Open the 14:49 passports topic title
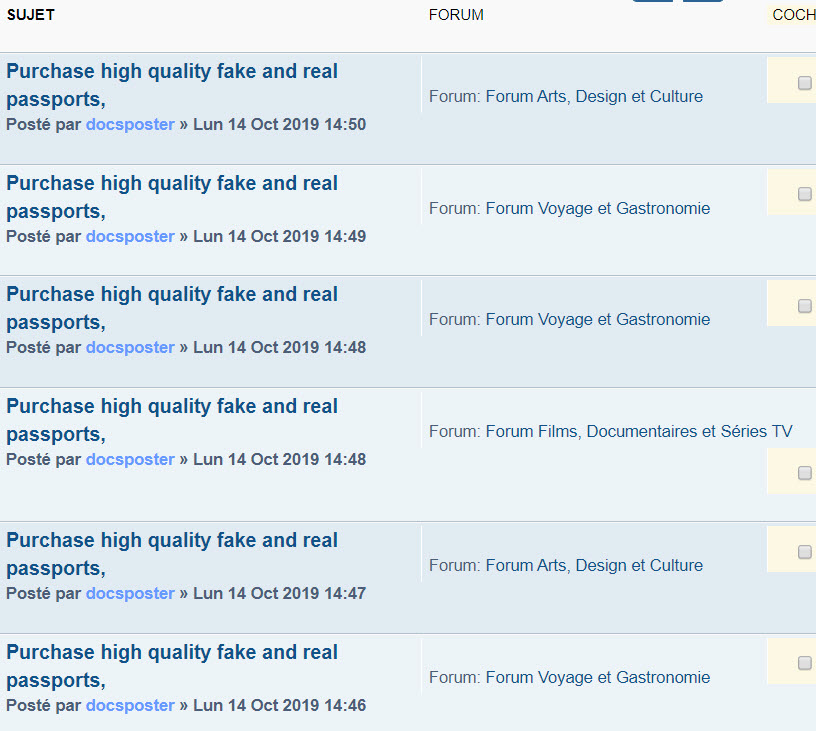The image size is (816, 731). coord(172,197)
